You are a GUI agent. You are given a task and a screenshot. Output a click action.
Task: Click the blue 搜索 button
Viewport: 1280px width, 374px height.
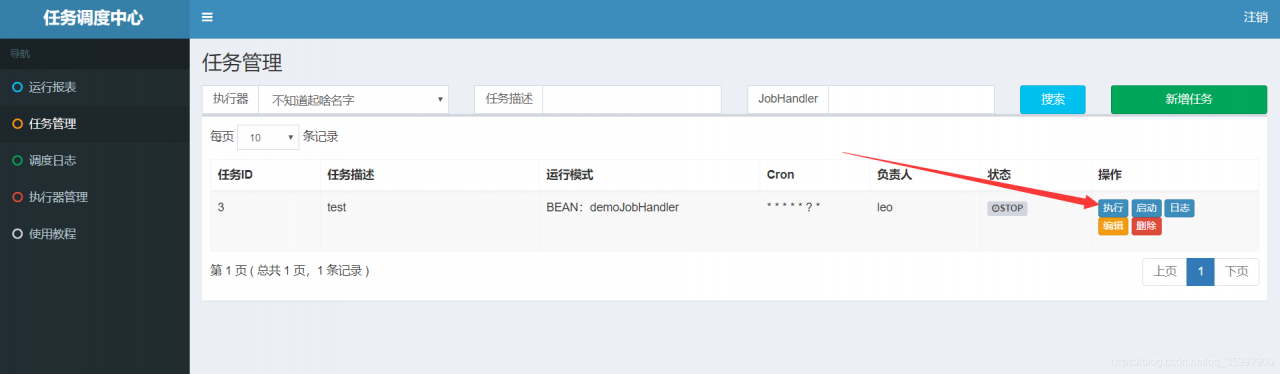click(x=1053, y=100)
